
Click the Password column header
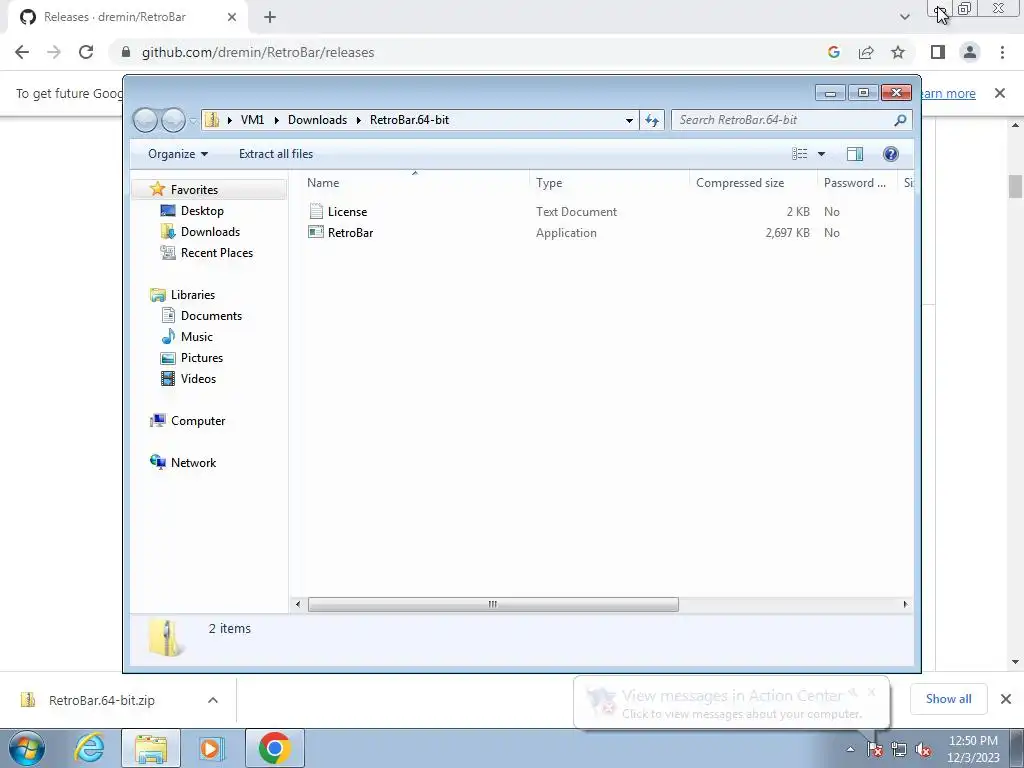click(857, 183)
